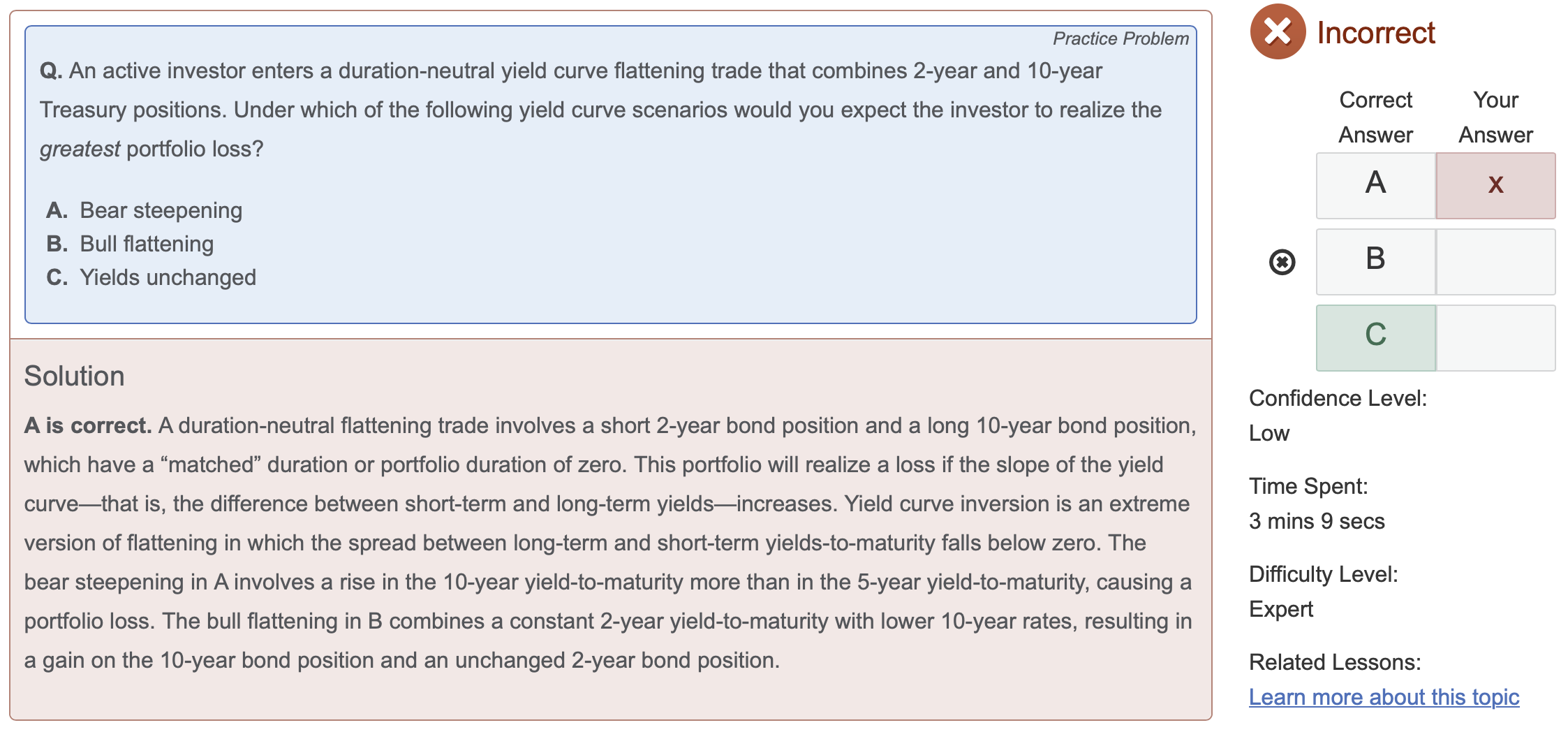Click the Solution heading
Viewport: 1568px width, 732px height.
click(x=74, y=376)
